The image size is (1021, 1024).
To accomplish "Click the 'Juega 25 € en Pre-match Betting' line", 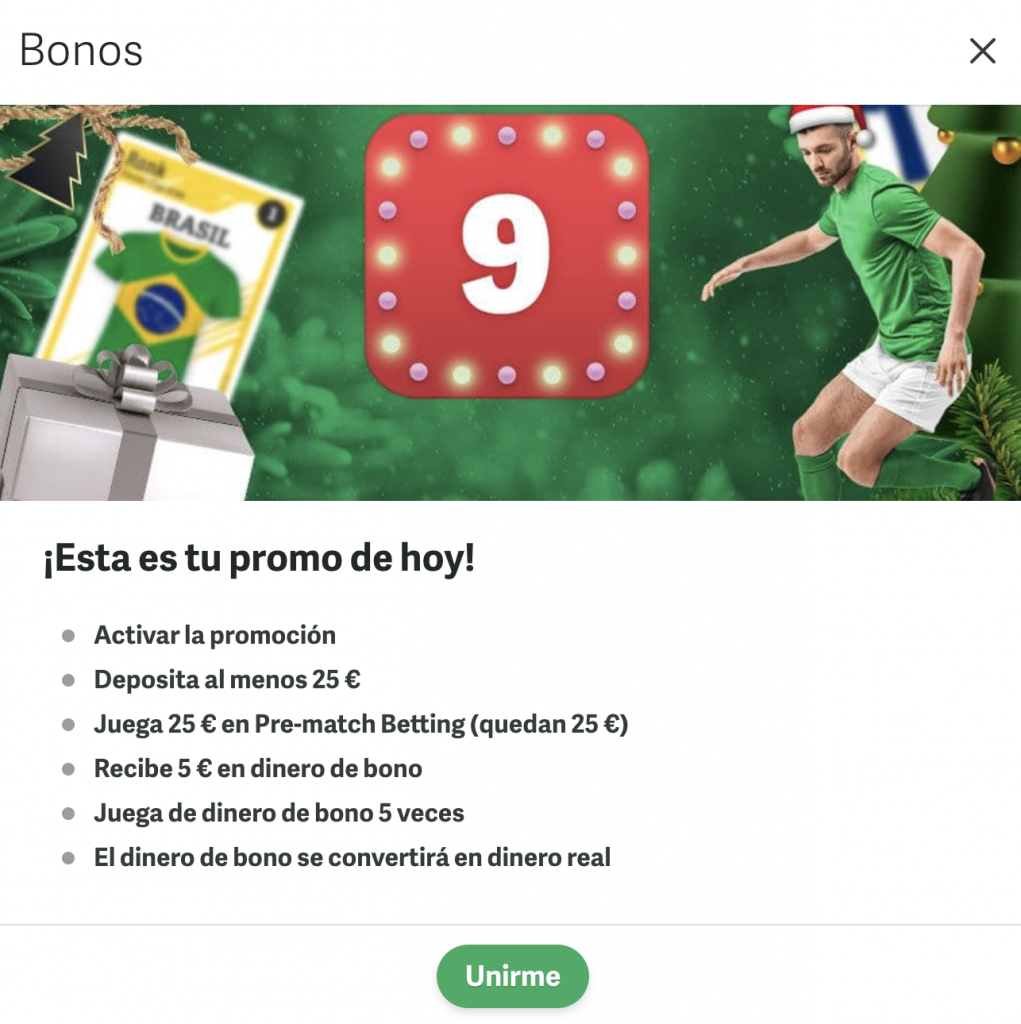I will (361, 724).
